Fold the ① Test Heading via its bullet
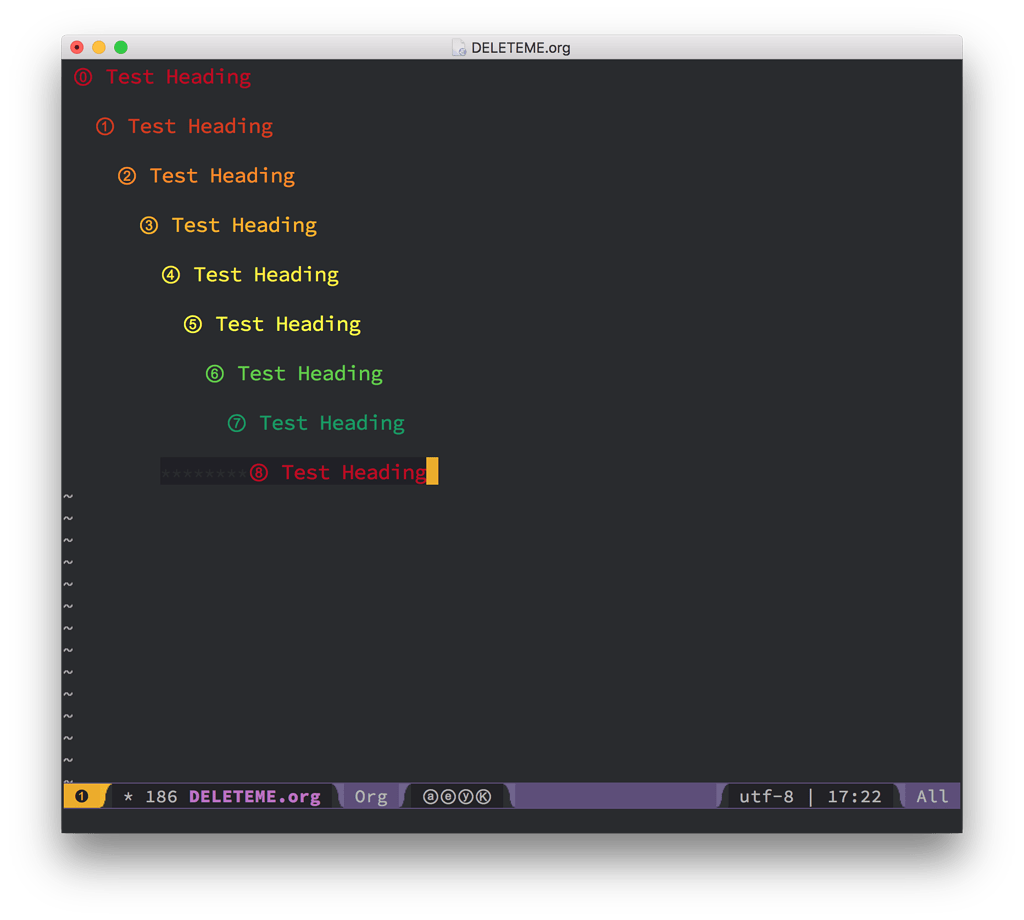This screenshot has height=920, width=1024. pyautogui.click(x=104, y=126)
